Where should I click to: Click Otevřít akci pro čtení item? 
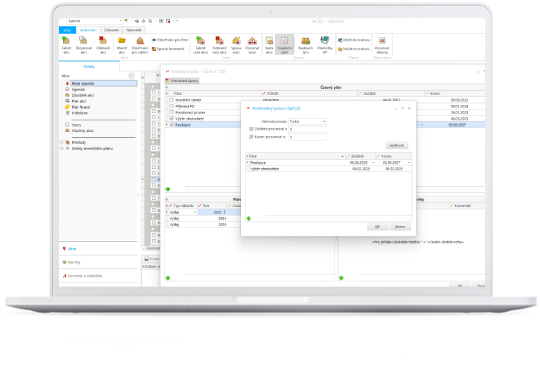tap(170, 40)
